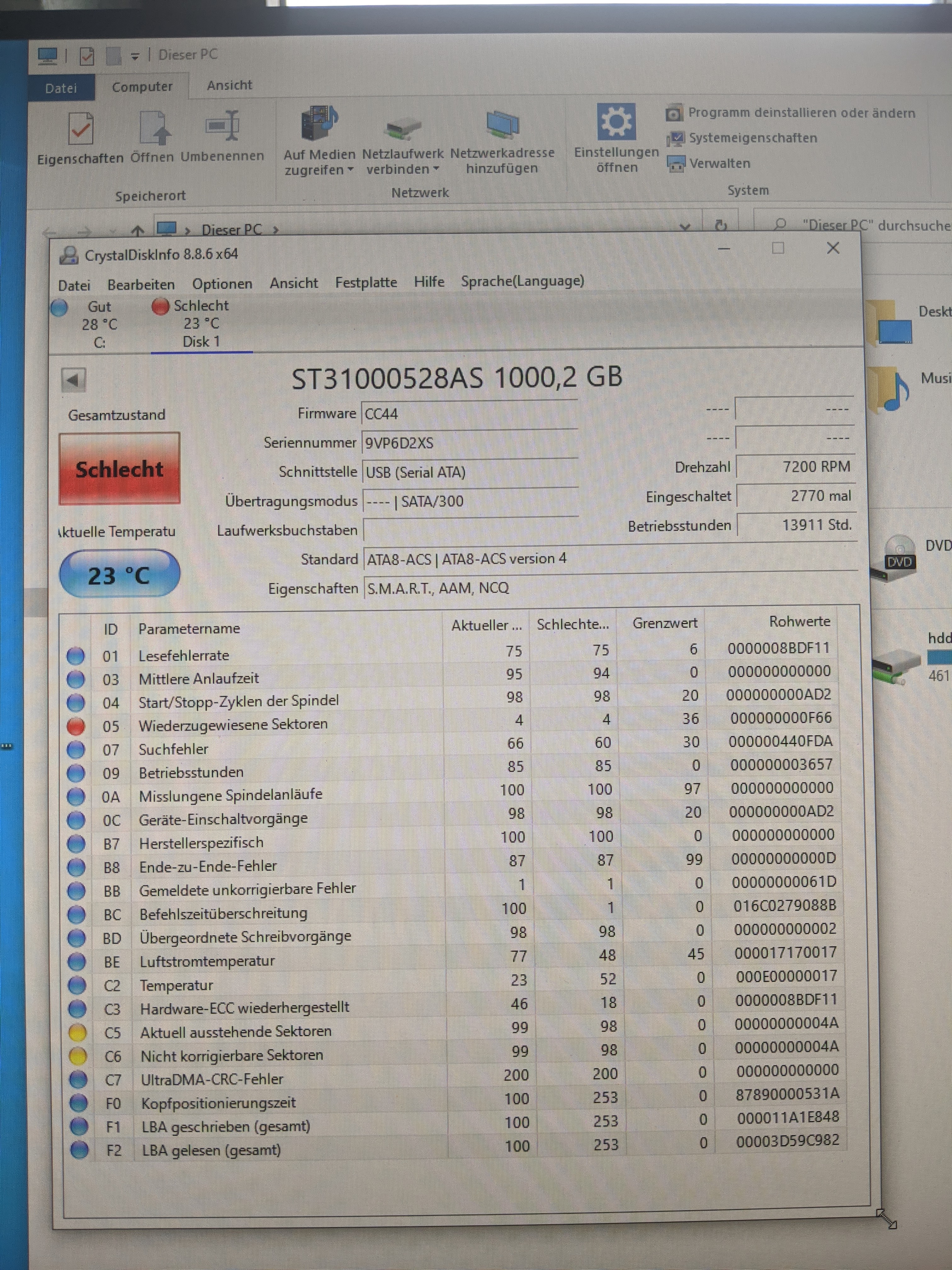
Task: Click the yellow status dot for Aktuell ausstehende Sektoren
Action: [77, 1033]
